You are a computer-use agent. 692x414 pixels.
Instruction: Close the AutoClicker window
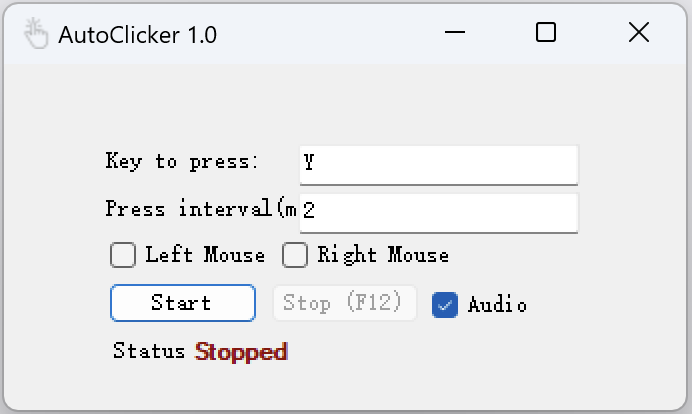click(x=639, y=33)
